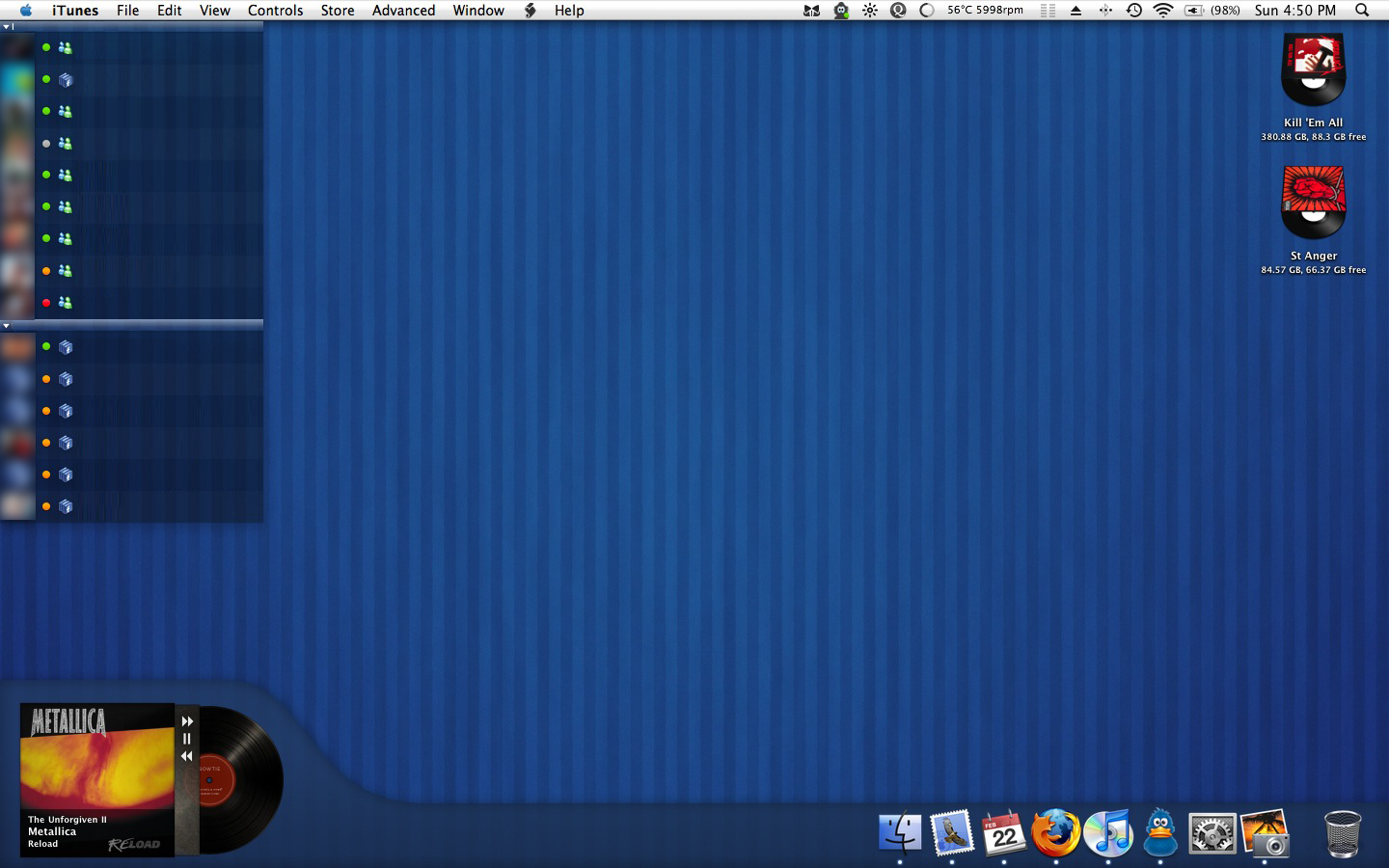This screenshot has width=1389, height=868.
Task: Open the Trash in the Dock
Action: (x=1342, y=834)
